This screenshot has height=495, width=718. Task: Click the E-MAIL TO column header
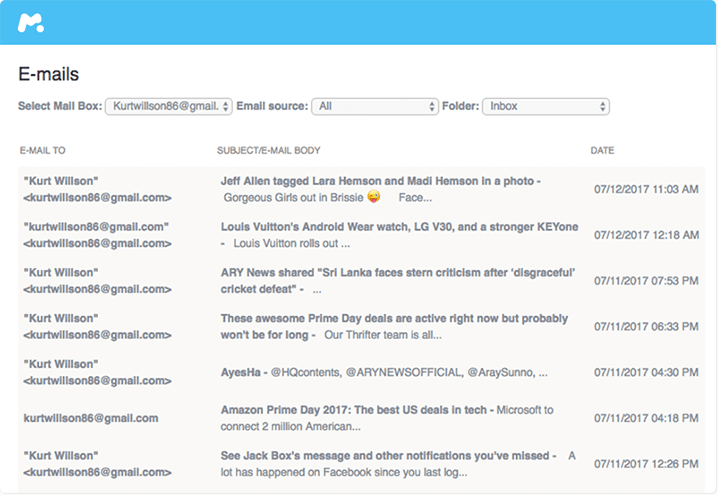[42, 150]
